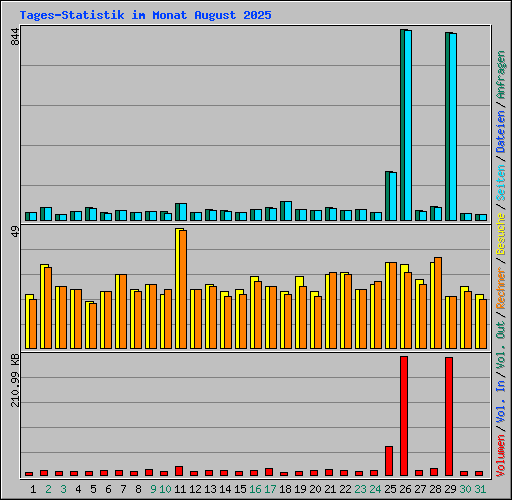The height and width of the screenshot is (500, 512).
Task: Click day label '23' on the x-axis
Action: tap(360, 489)
